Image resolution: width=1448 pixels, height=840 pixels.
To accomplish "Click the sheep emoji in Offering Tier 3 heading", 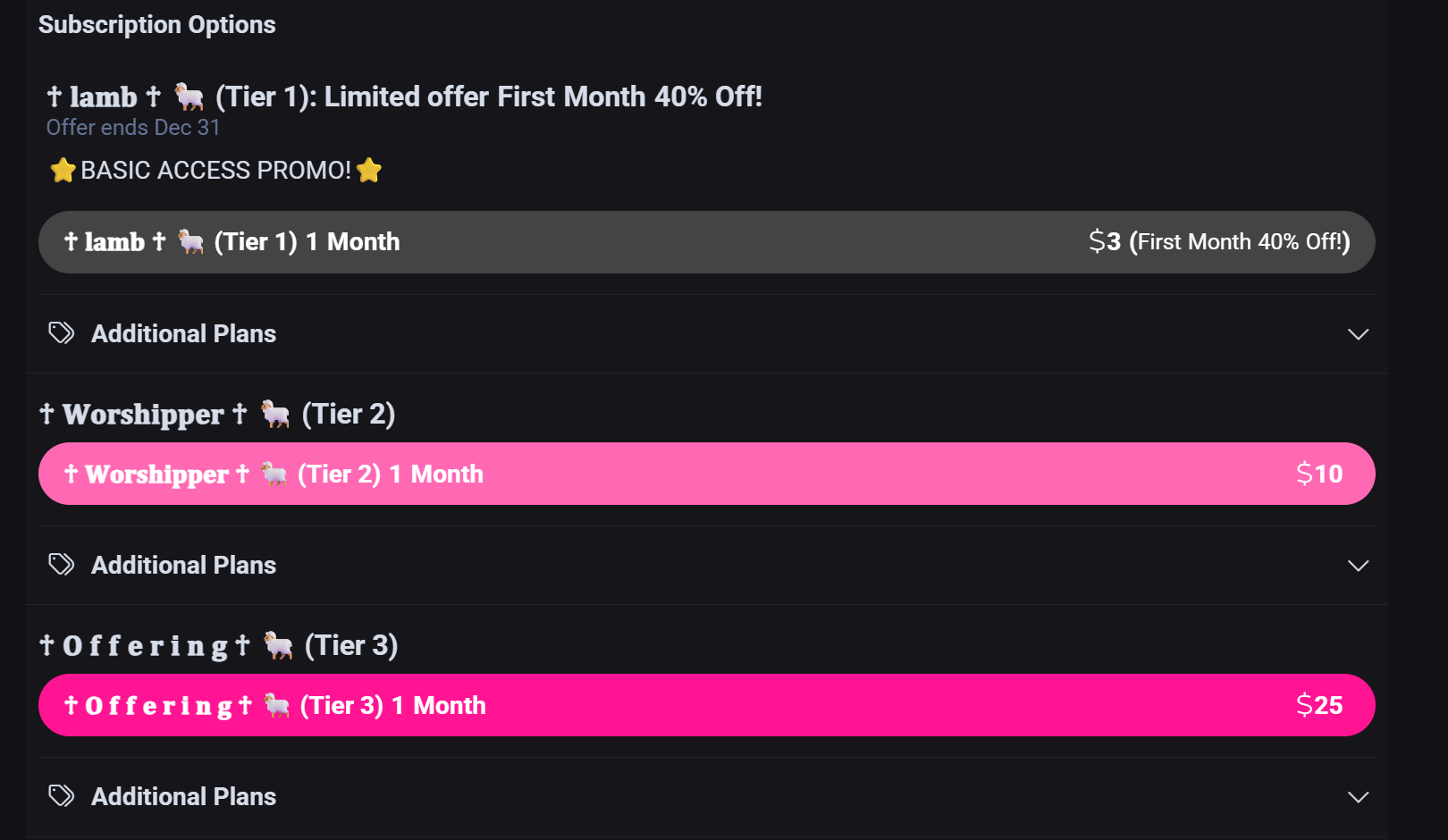I will (278, 645).
